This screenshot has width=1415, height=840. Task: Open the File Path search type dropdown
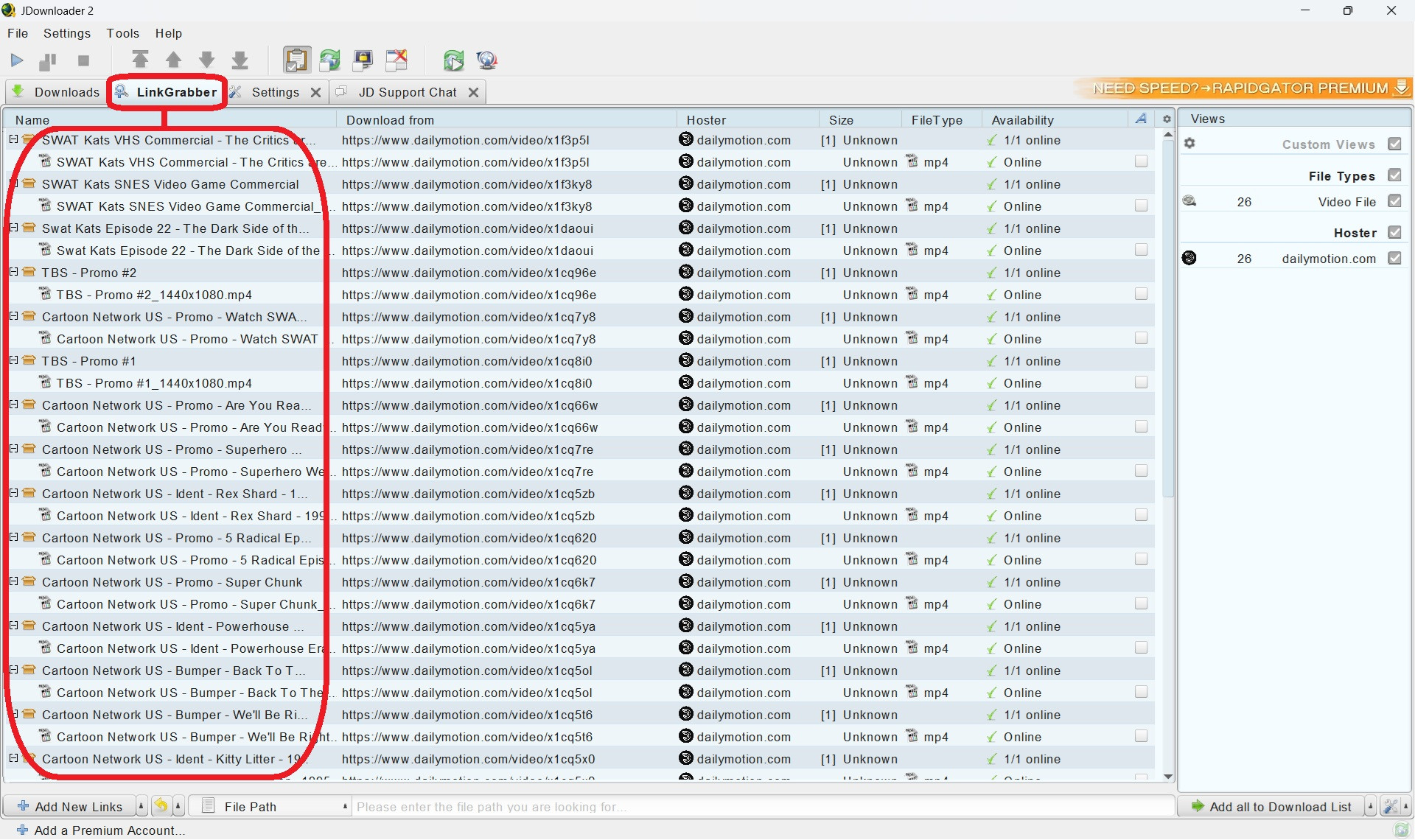[x=345, y=806]
